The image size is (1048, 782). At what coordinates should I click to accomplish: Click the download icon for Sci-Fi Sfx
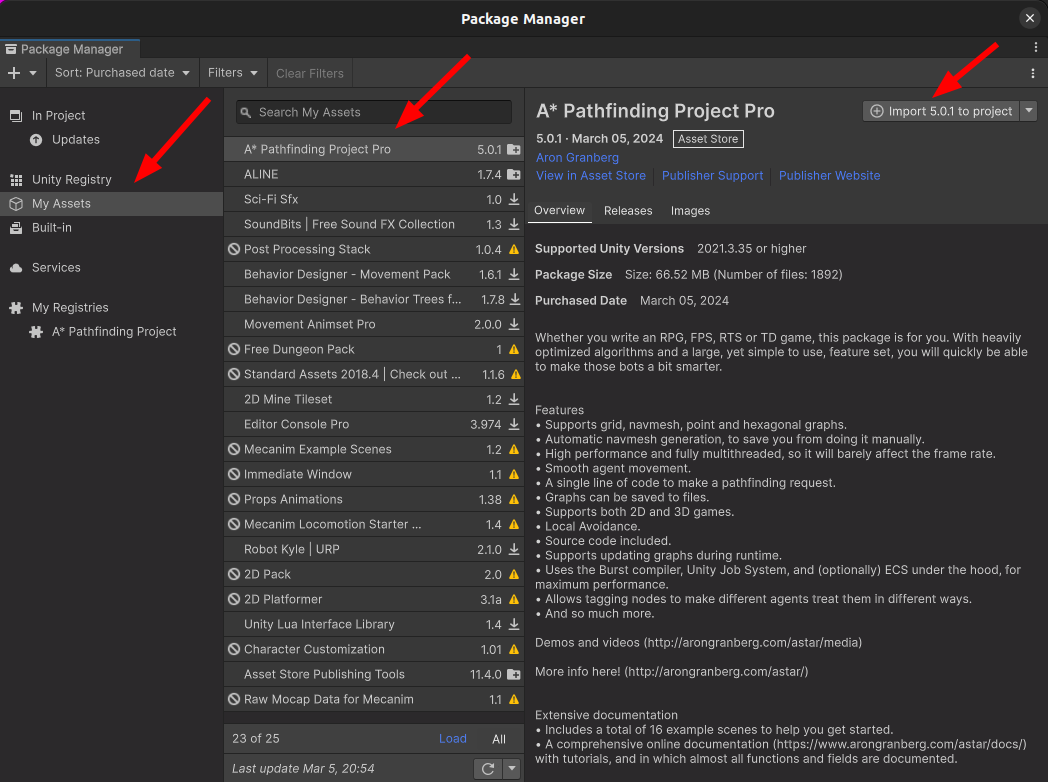(514, 200)
